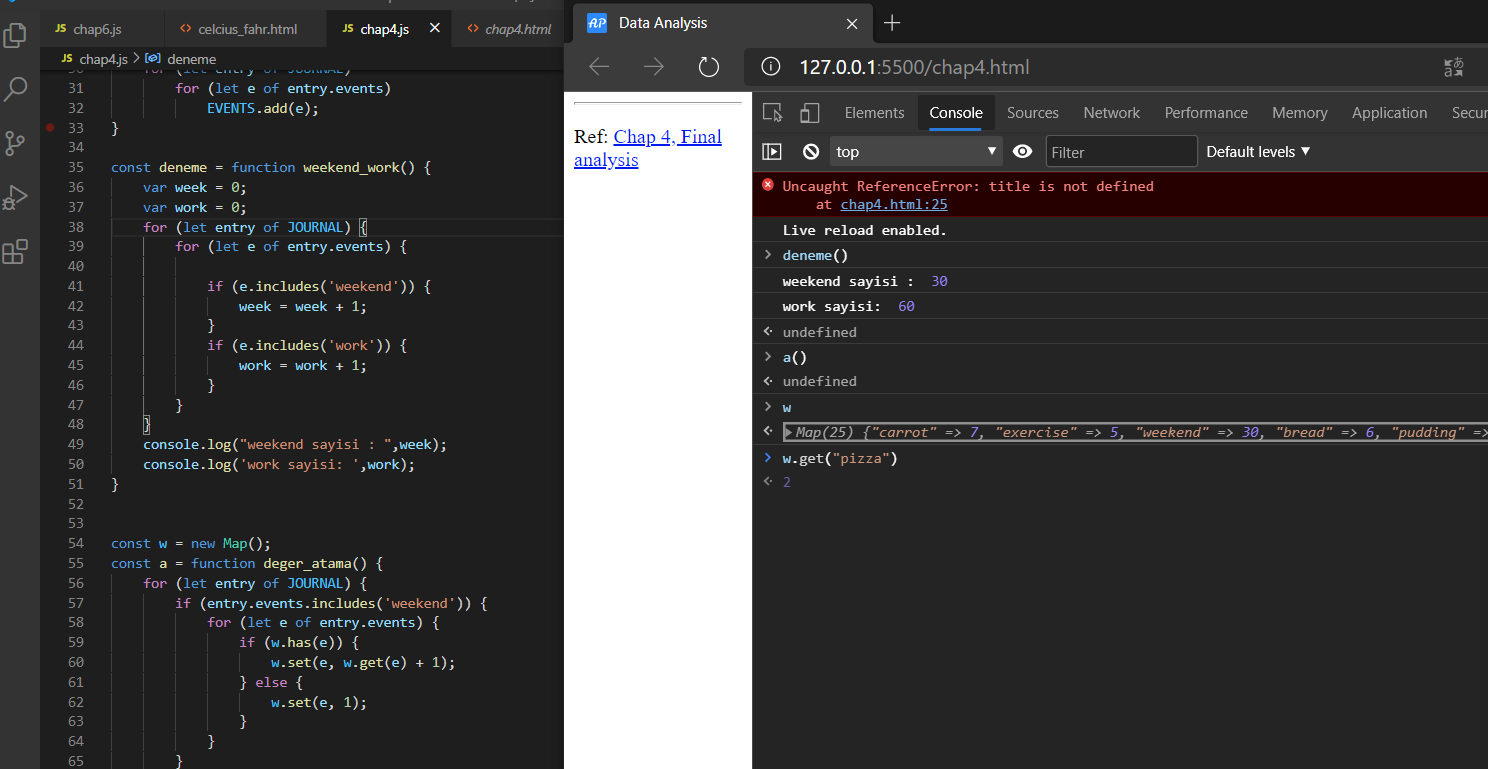Click the 'work sayisi: 60' log line

[x=849, y=306]
